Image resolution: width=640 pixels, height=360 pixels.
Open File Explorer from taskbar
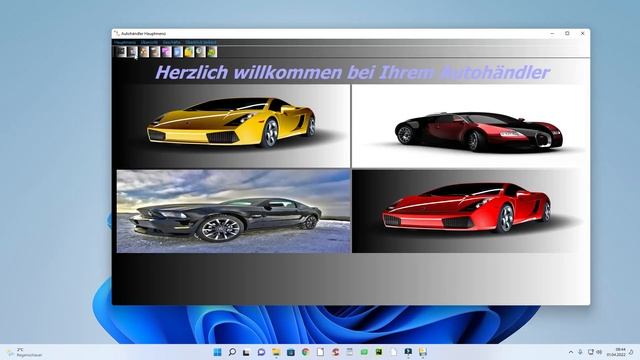click(276, 352)
